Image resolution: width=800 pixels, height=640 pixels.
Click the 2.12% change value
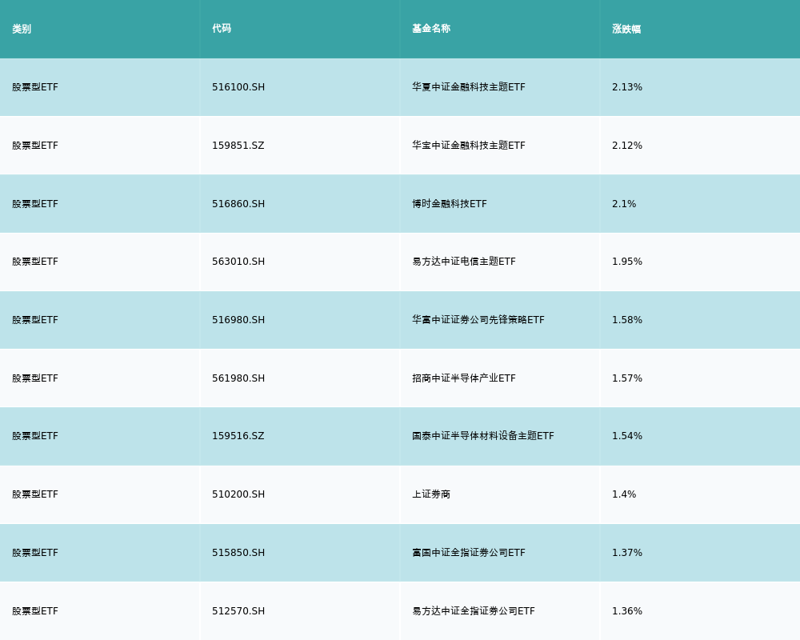point(627,145)
